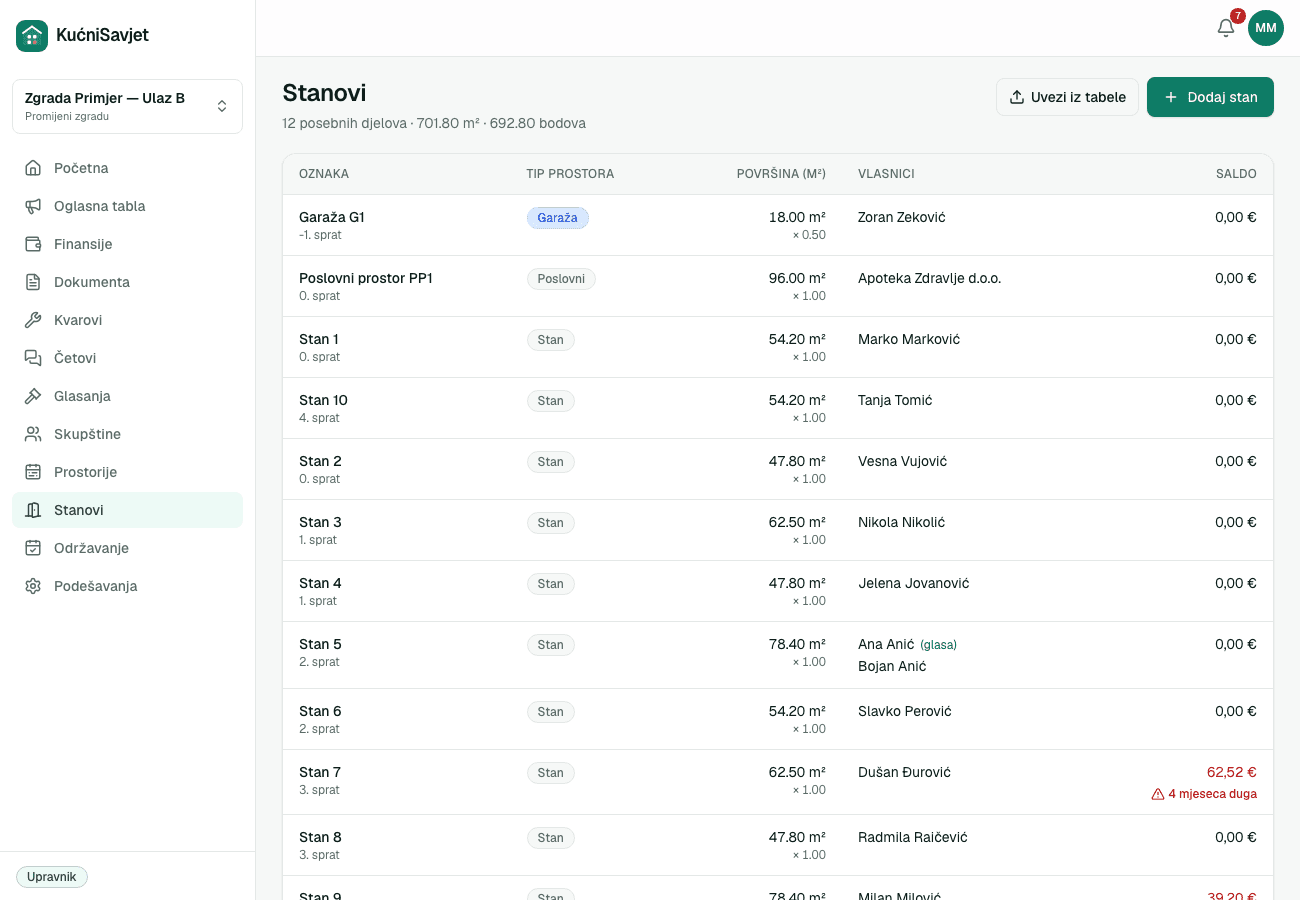Click the KućniSavjet logo icon
The width and height of the screenshot is (1300, 900).
[x=32, y=36]
